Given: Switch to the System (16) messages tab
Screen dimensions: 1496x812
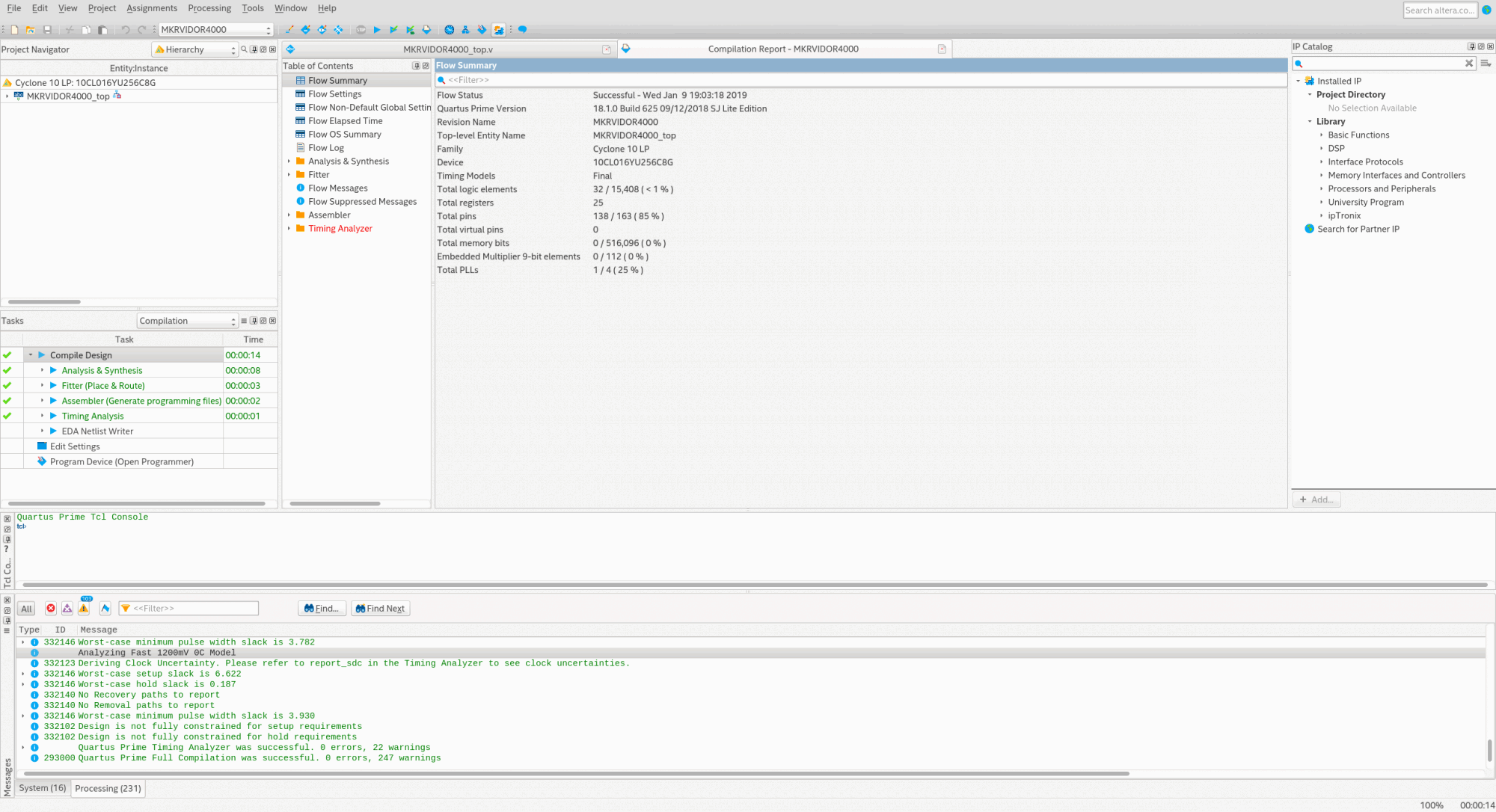Looking at the screenshot, I should click(43, 788).
